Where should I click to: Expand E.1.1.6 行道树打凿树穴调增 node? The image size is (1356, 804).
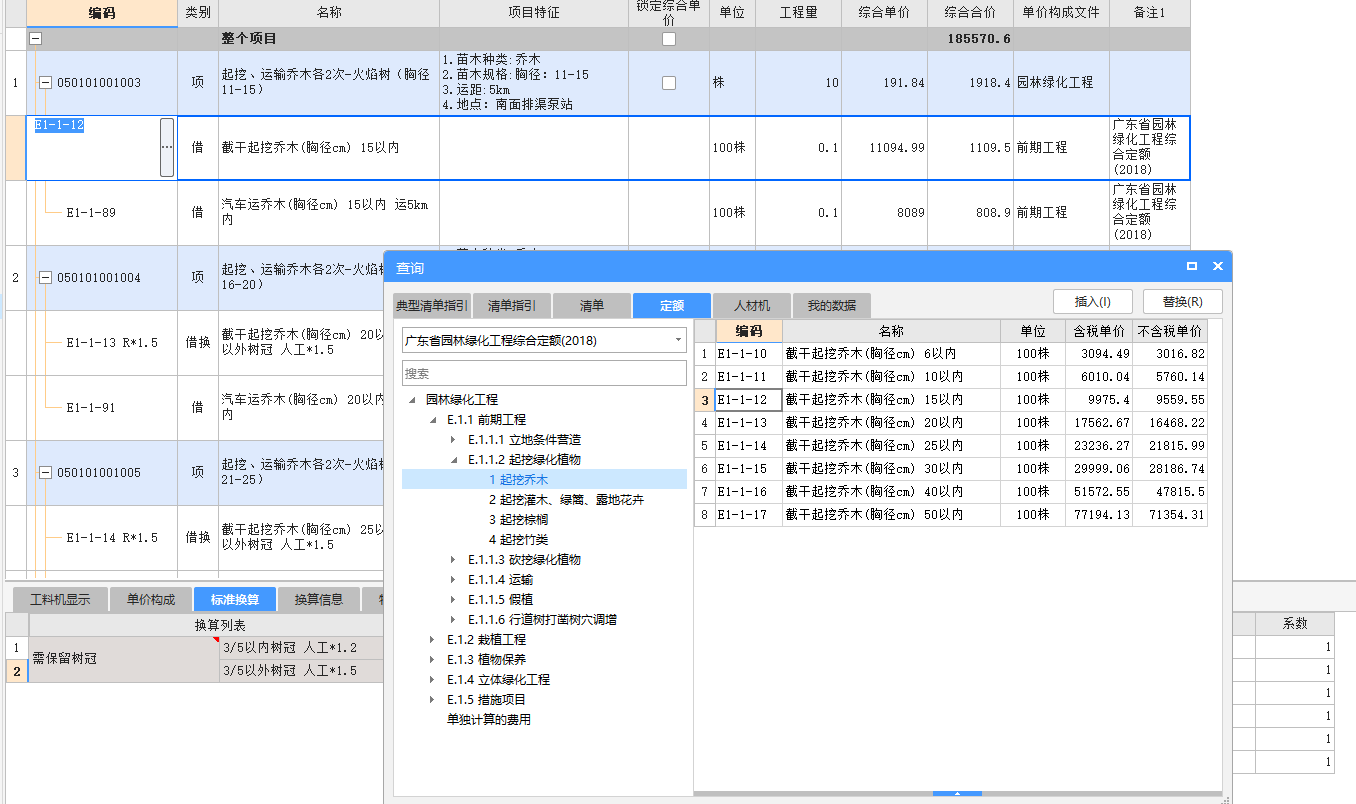[453, 620]
